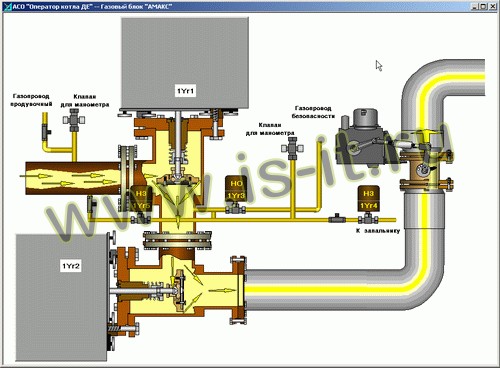Toggle the 1Yr3 HO solenoid valve
The image size is (500, 368).
[236, 189]
